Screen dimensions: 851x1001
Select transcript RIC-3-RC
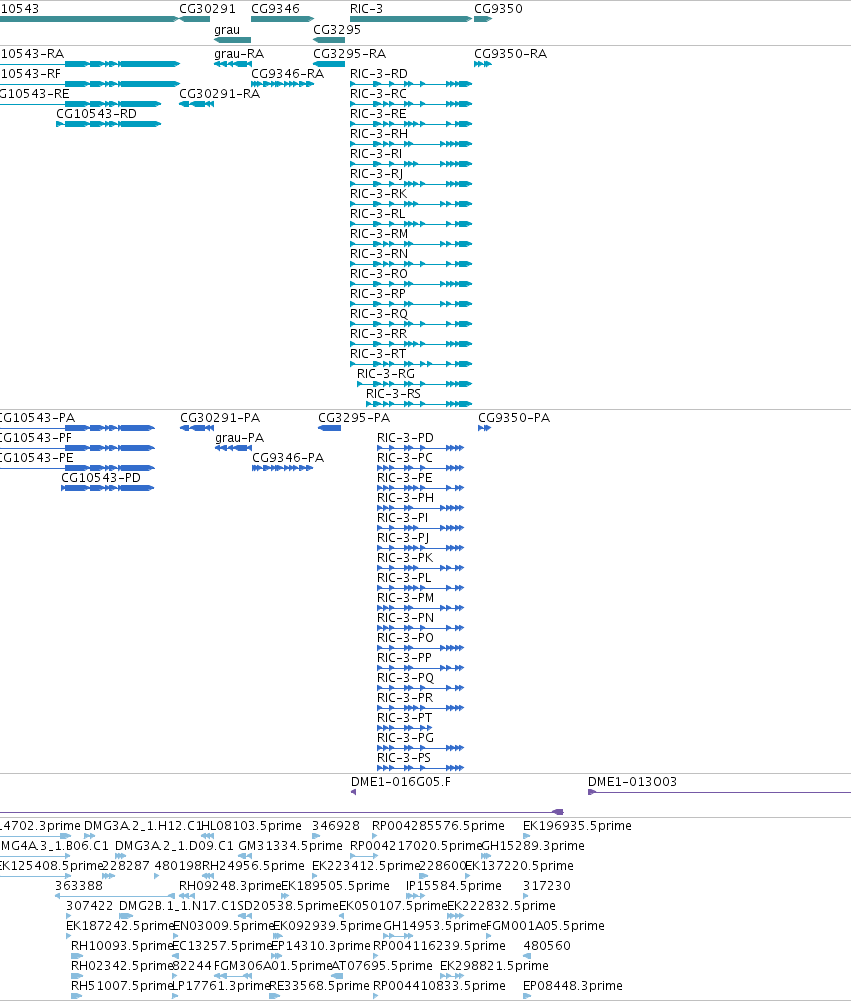click(410, 104)
